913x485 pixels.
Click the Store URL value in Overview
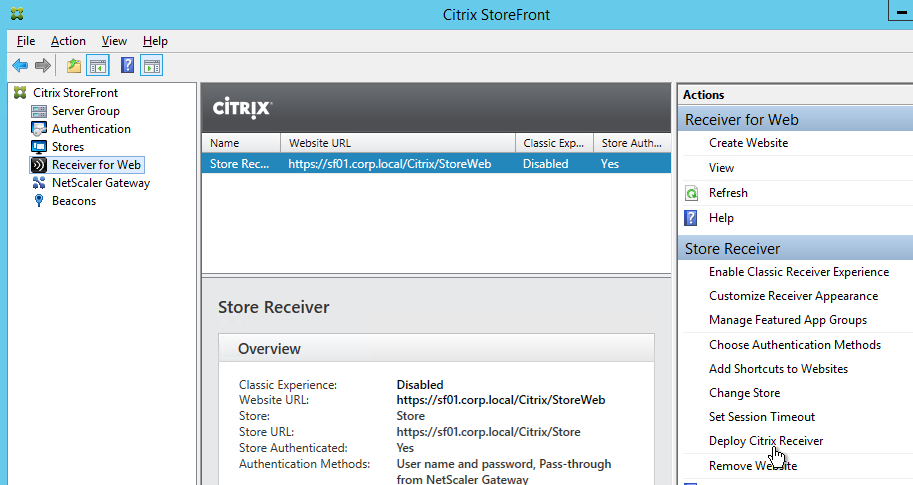tap(488, 432)
